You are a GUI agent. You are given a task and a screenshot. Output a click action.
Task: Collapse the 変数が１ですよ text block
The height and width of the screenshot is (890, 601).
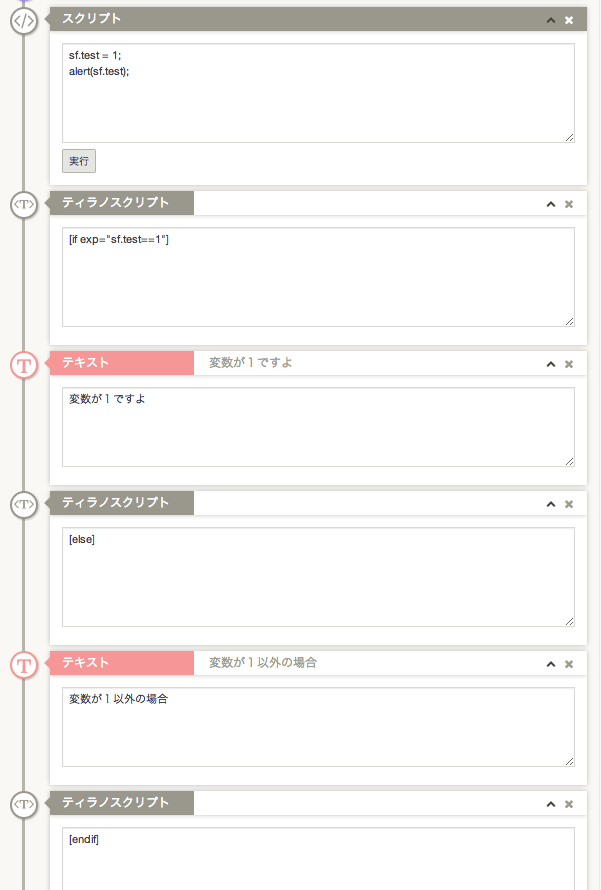550,364
